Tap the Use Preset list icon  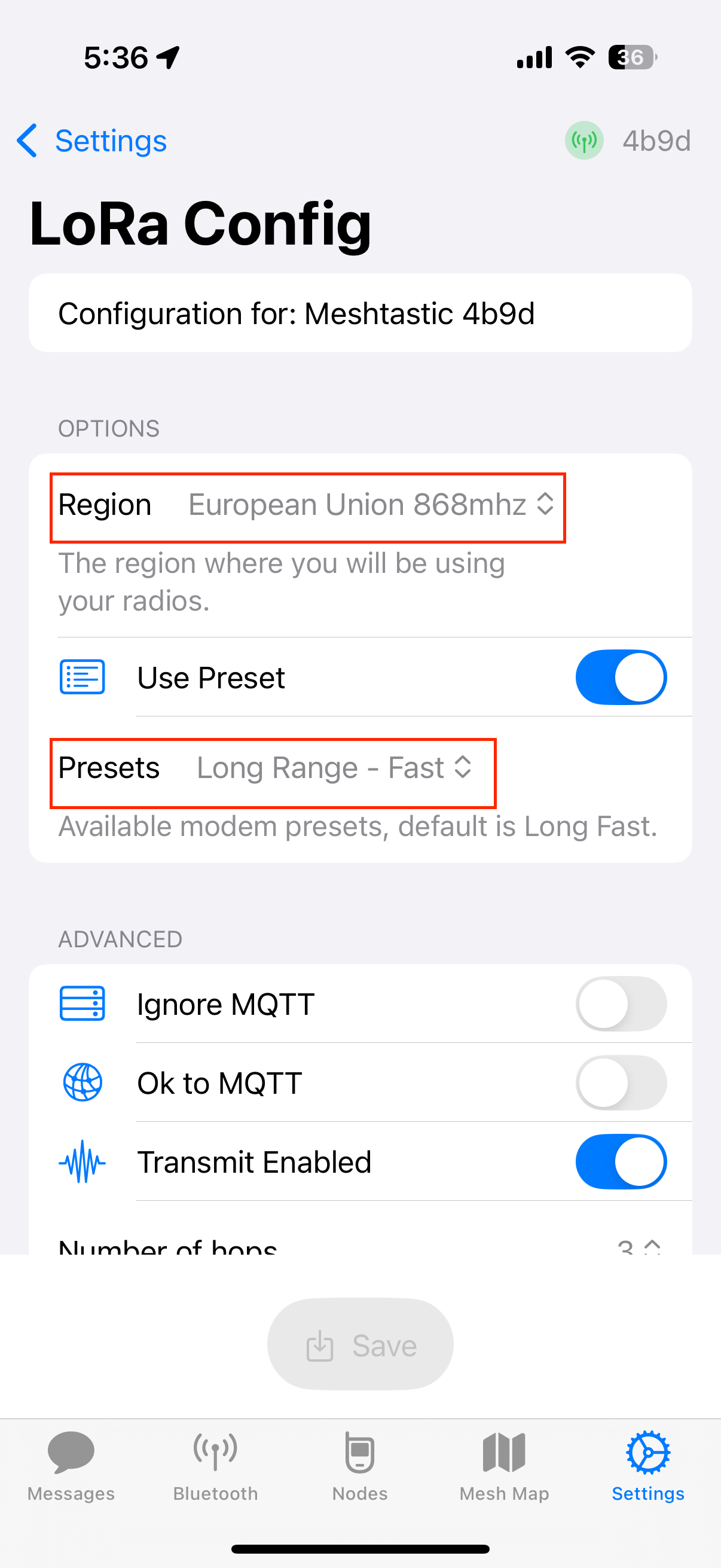82,677
